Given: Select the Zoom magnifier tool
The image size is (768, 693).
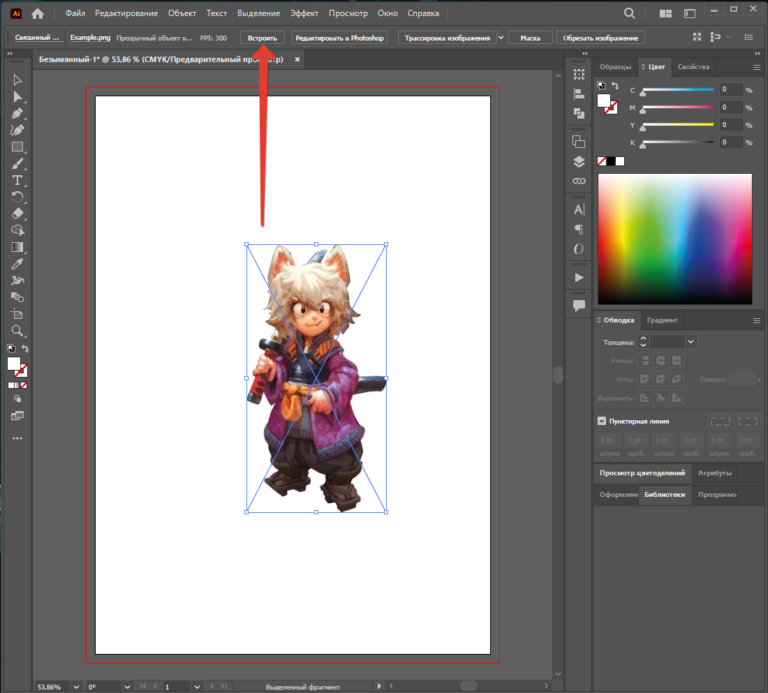Looking at the screenshot, I should tap(17, 330).
